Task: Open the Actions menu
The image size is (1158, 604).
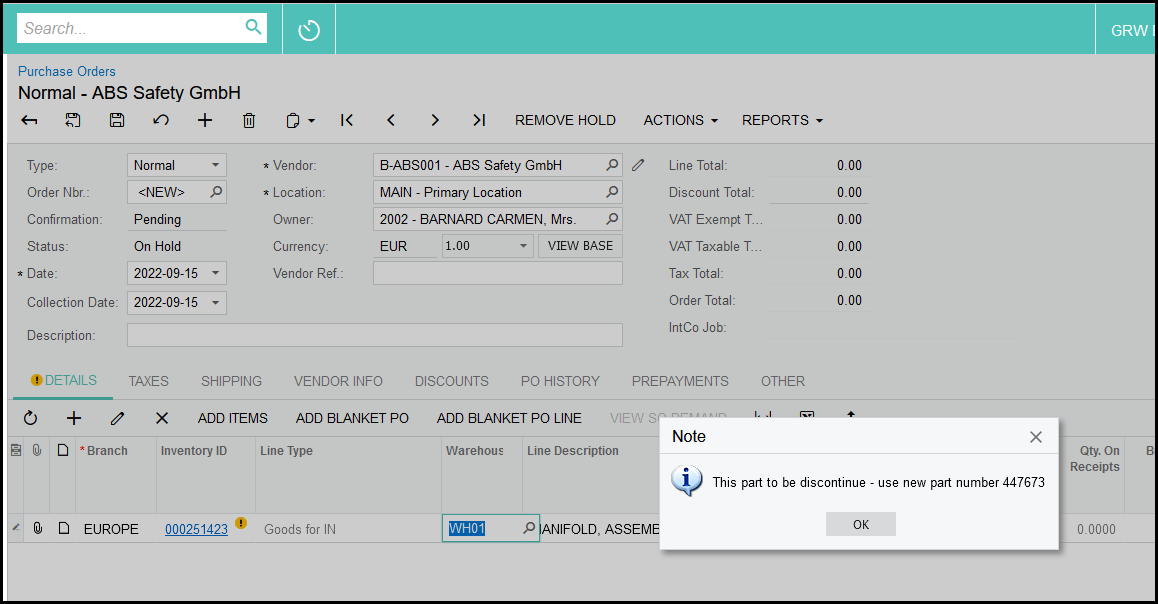Action: (680, 120)
